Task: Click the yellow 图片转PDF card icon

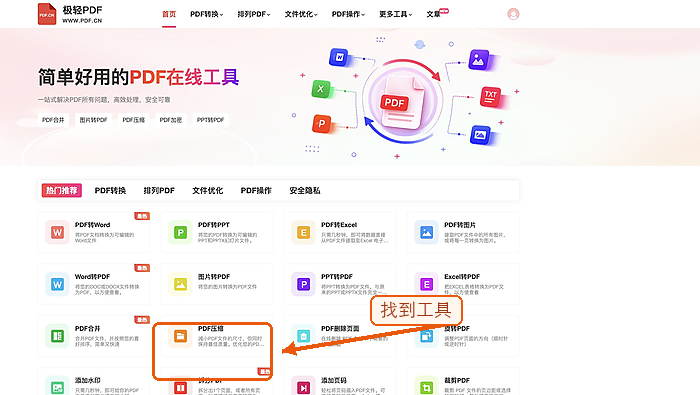Action: click(x=180, y=284)
